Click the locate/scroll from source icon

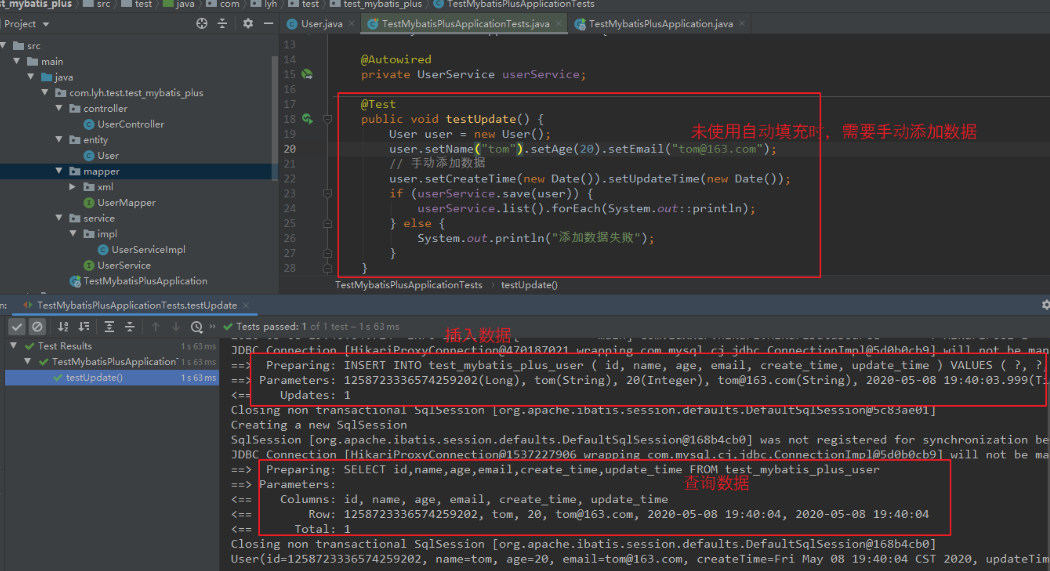click(202, 23)
